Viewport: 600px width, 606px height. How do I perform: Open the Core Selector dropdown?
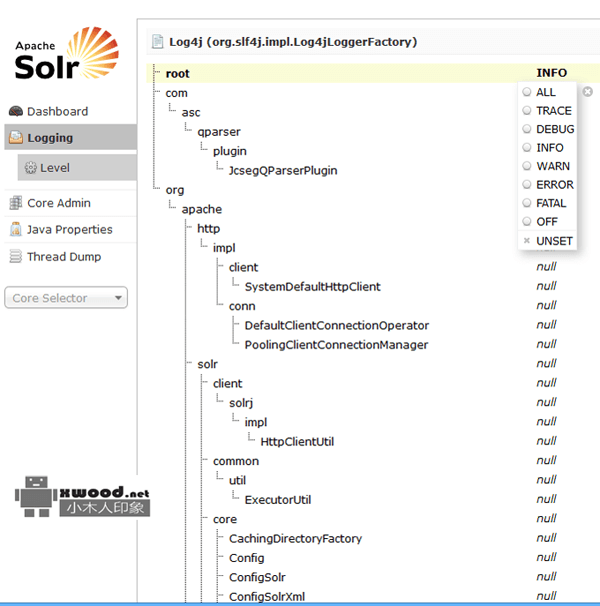(x=66, y=298)
